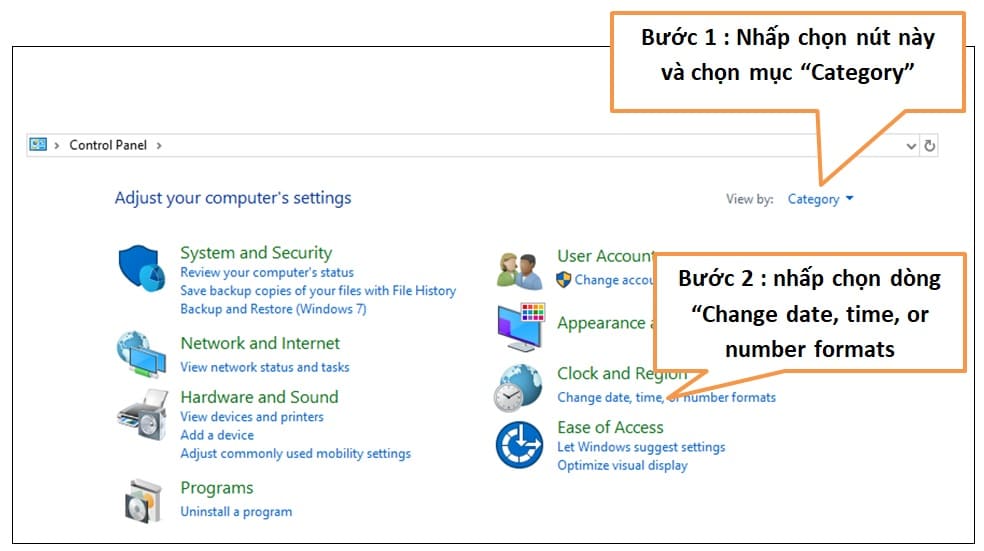Screen dimensions: 984x551
Task: Click the Programs box icon
Action: point(141,499)
